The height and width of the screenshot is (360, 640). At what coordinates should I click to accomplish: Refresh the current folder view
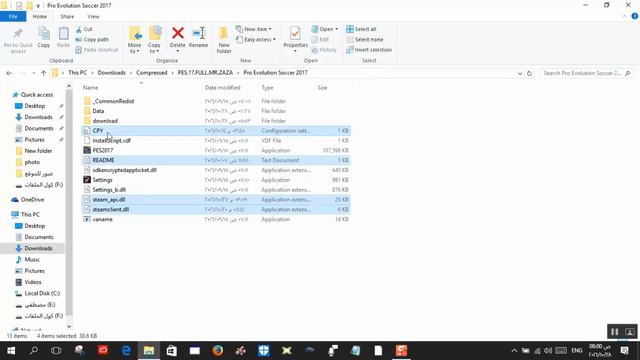pyautogui.click(x=529, y=73)
